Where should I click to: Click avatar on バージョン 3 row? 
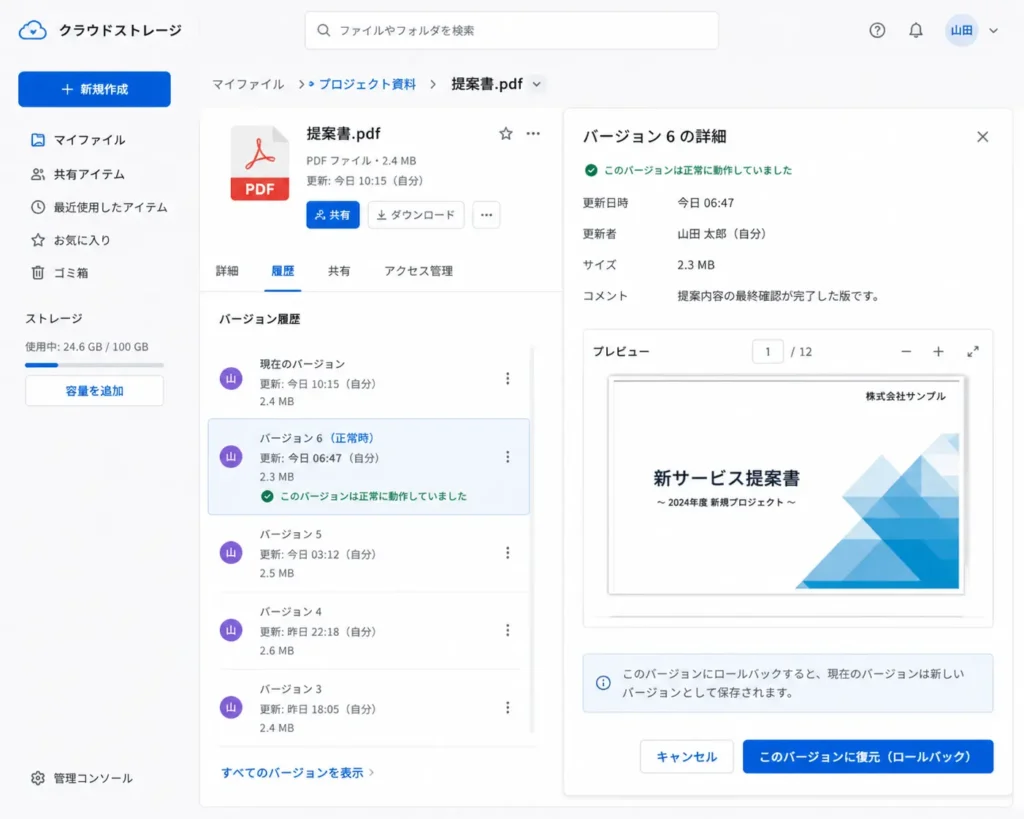[231, 707]
